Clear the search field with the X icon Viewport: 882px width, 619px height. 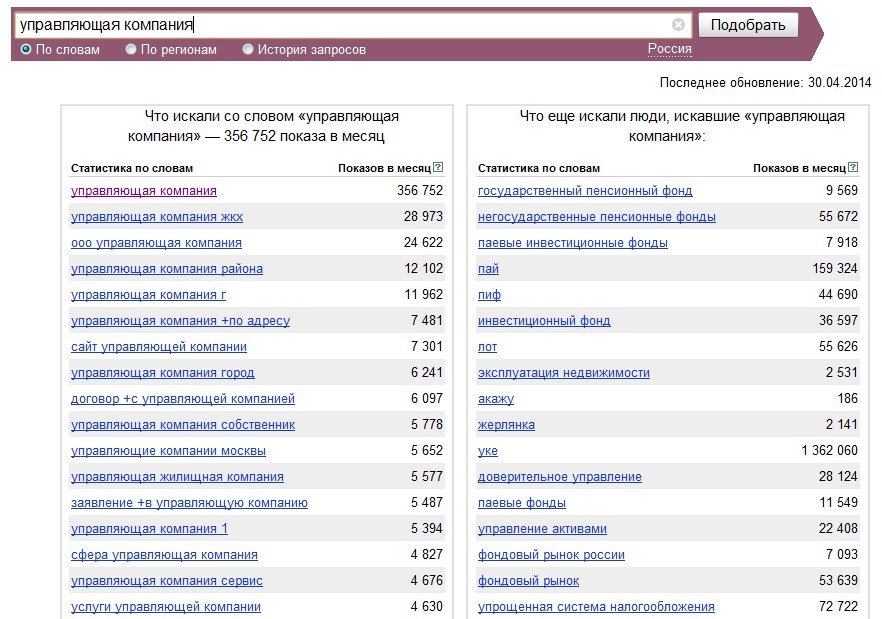tap(678, 25)
